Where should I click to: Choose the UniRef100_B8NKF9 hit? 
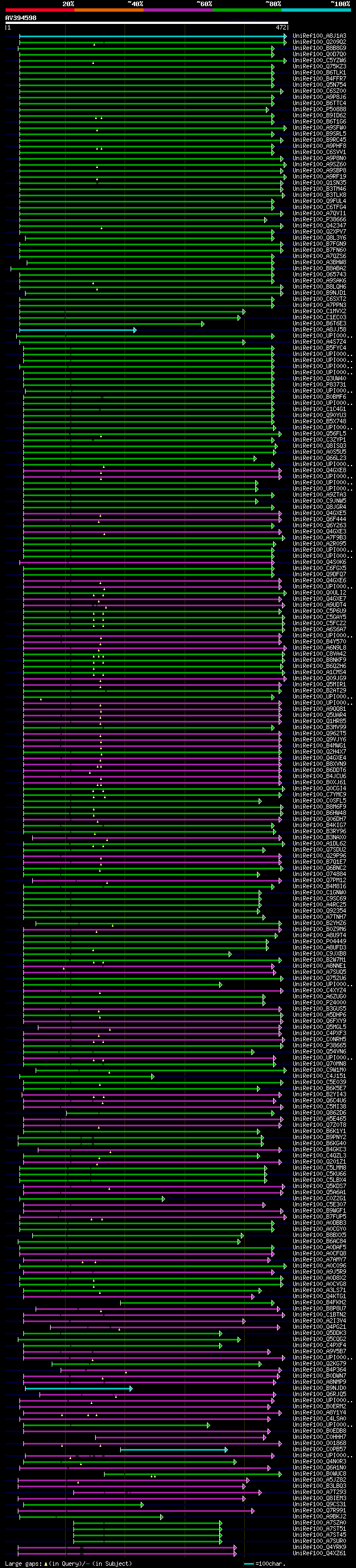tap(319, 660)
